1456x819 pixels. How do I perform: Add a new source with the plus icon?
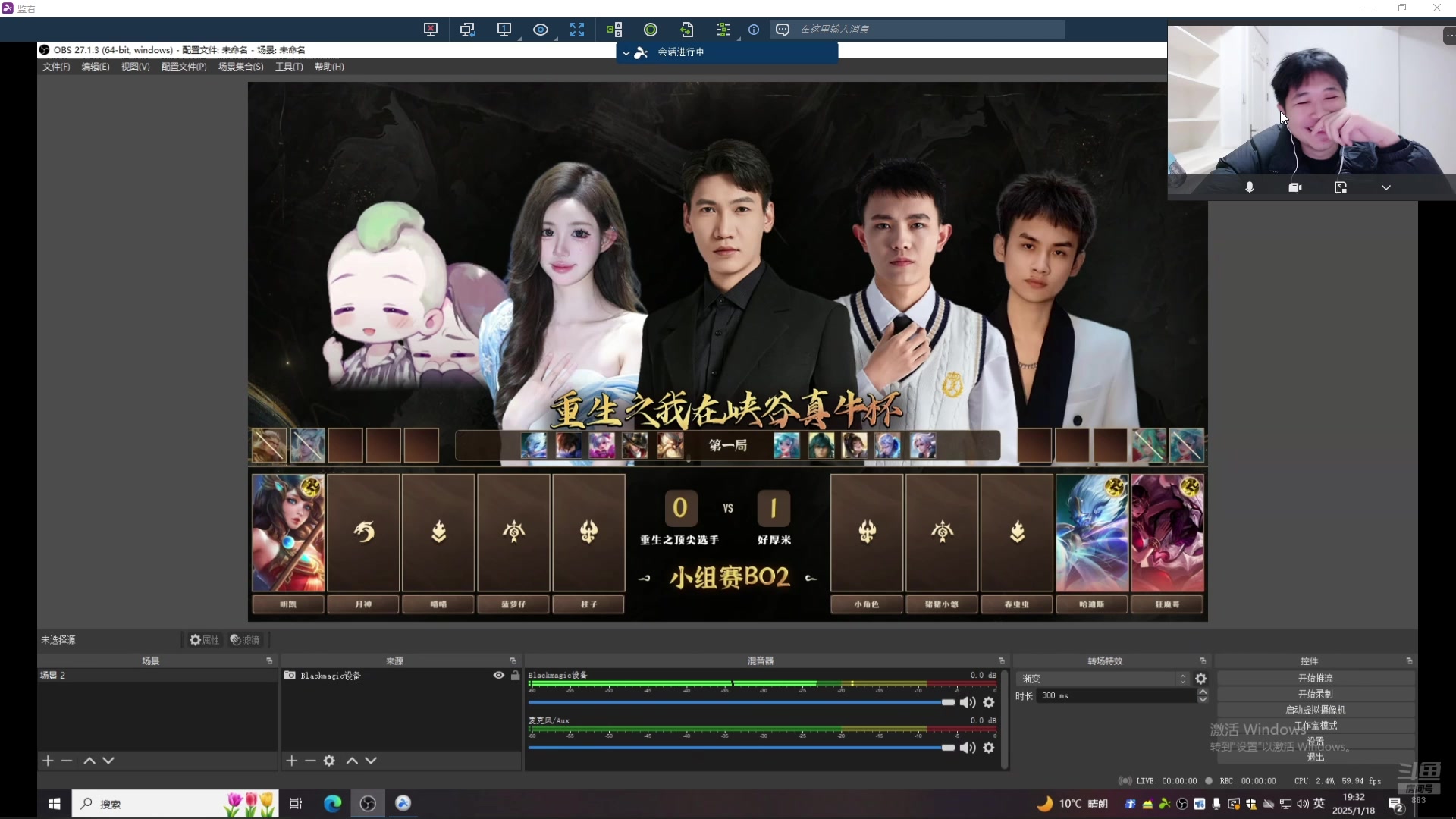click(x=291, y=761)
